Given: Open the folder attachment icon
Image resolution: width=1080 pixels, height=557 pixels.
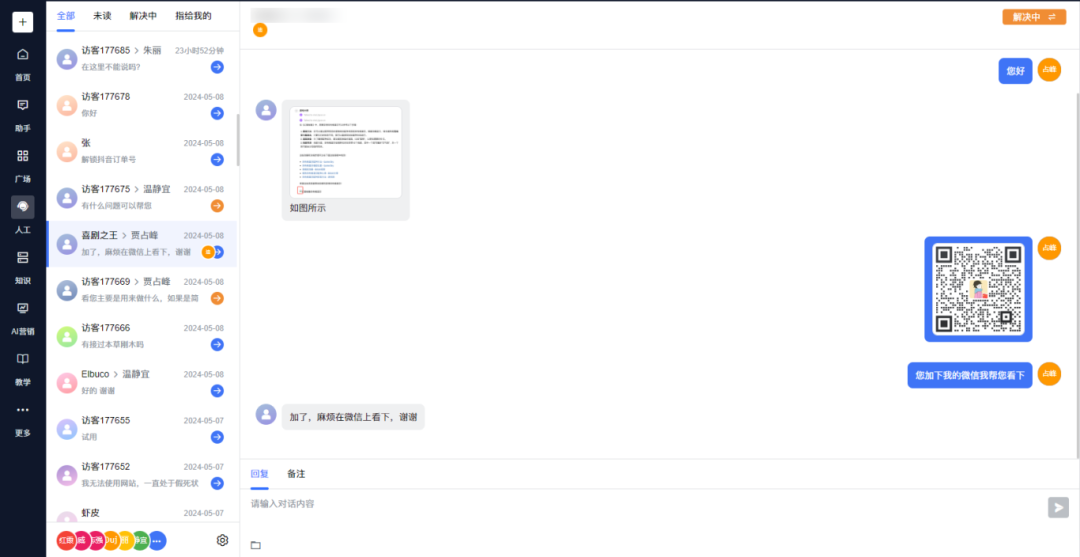Looking at the screenshot, I should (256, 545).
